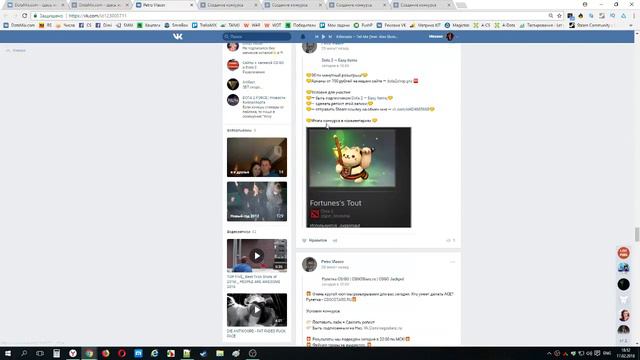Click the VK header search field
Viewport: 640px width, 360px height.
(257, 36)
